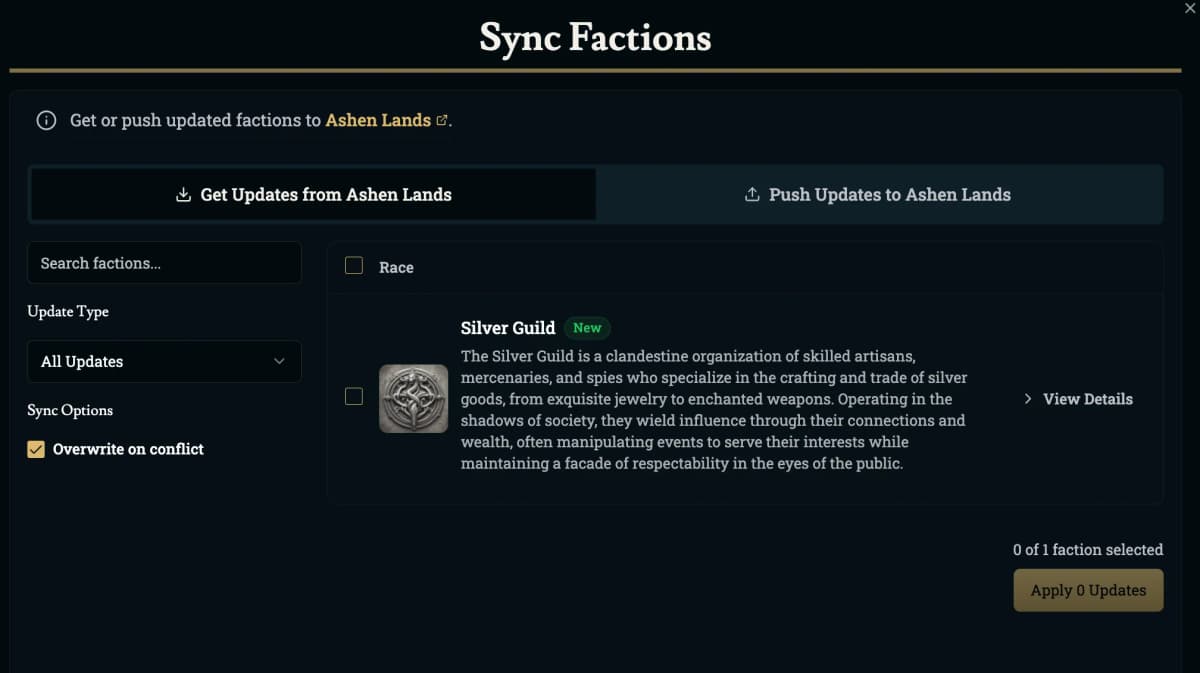
Task: Open the All Updates dropdown
Action: (163, 362)
